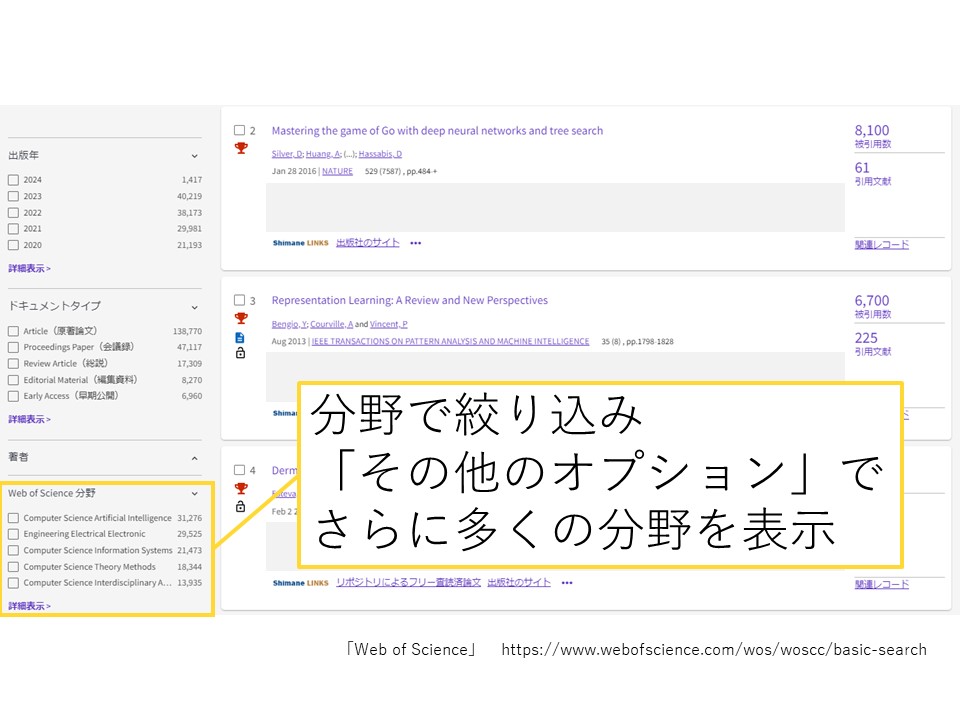
Task: Select the checkbox for result 2
Action: [239, 130]
